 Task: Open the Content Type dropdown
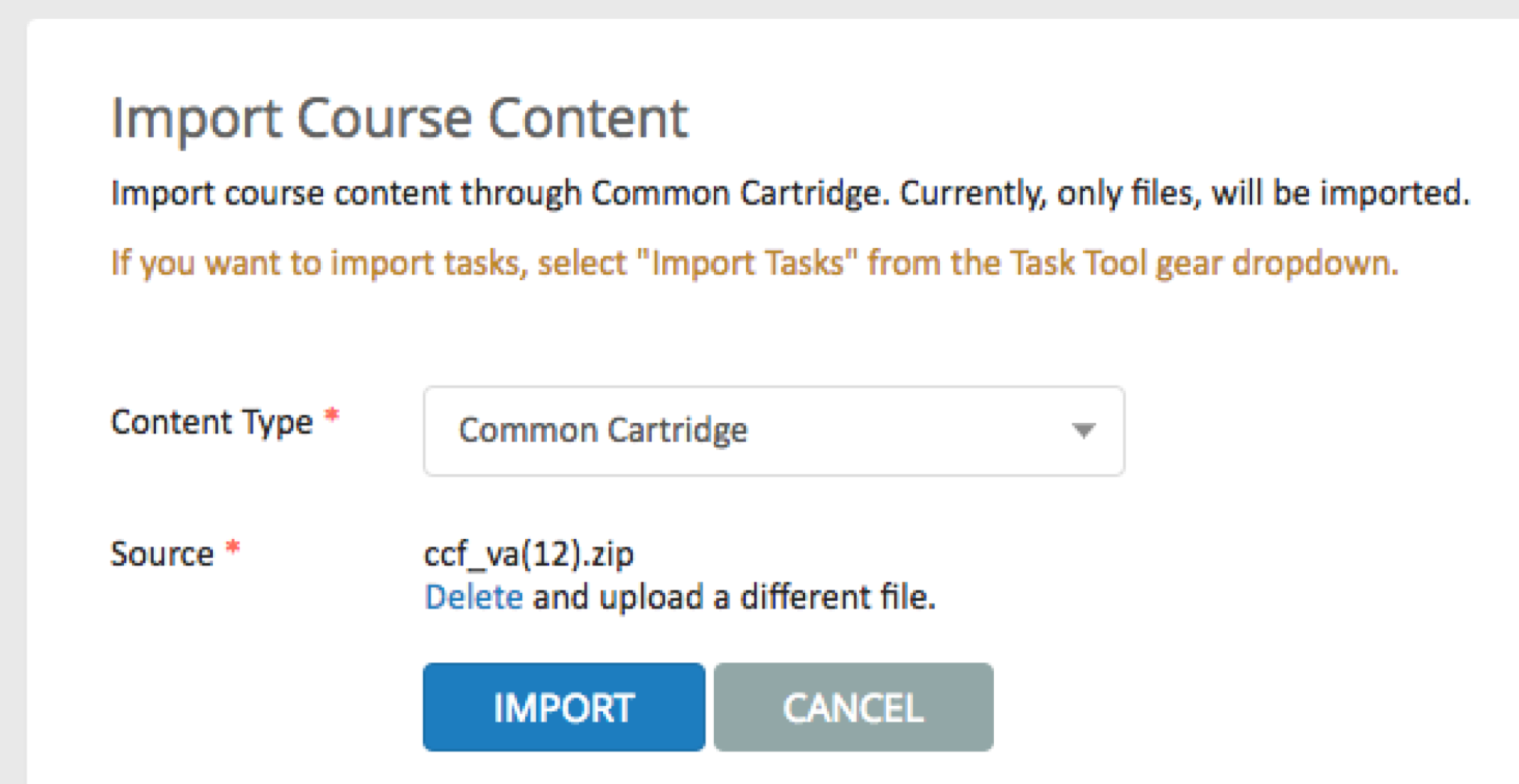coord(773,431)
